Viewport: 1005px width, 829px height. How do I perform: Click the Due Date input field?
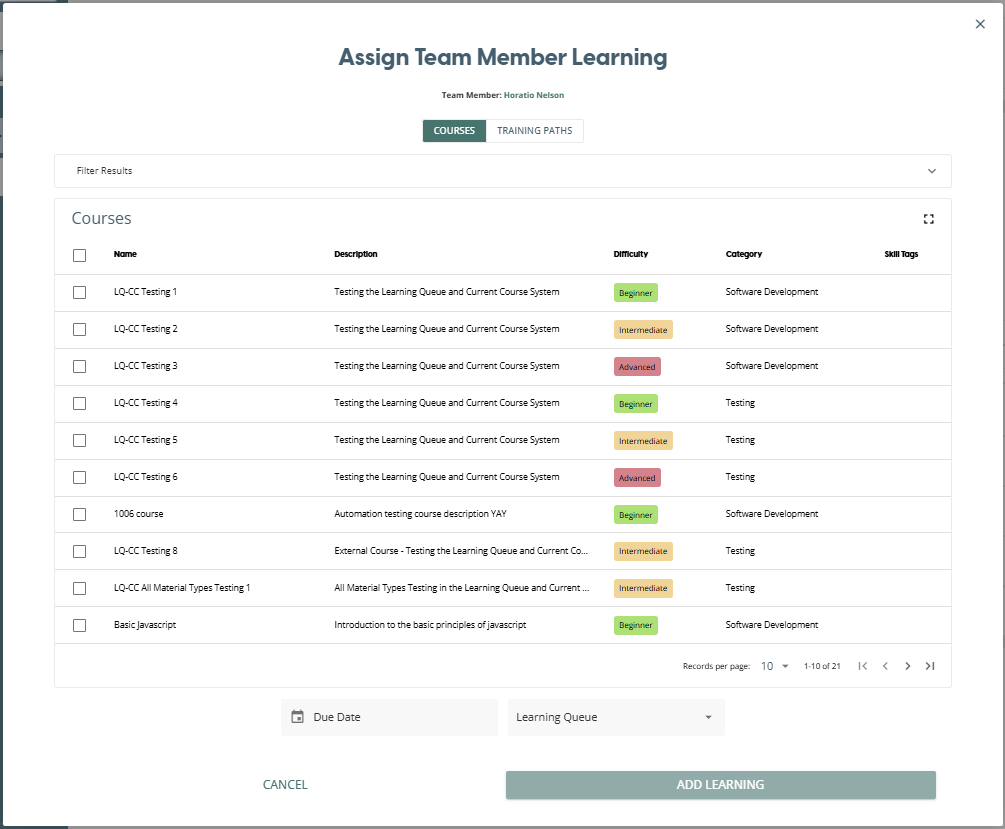[400, 717]
